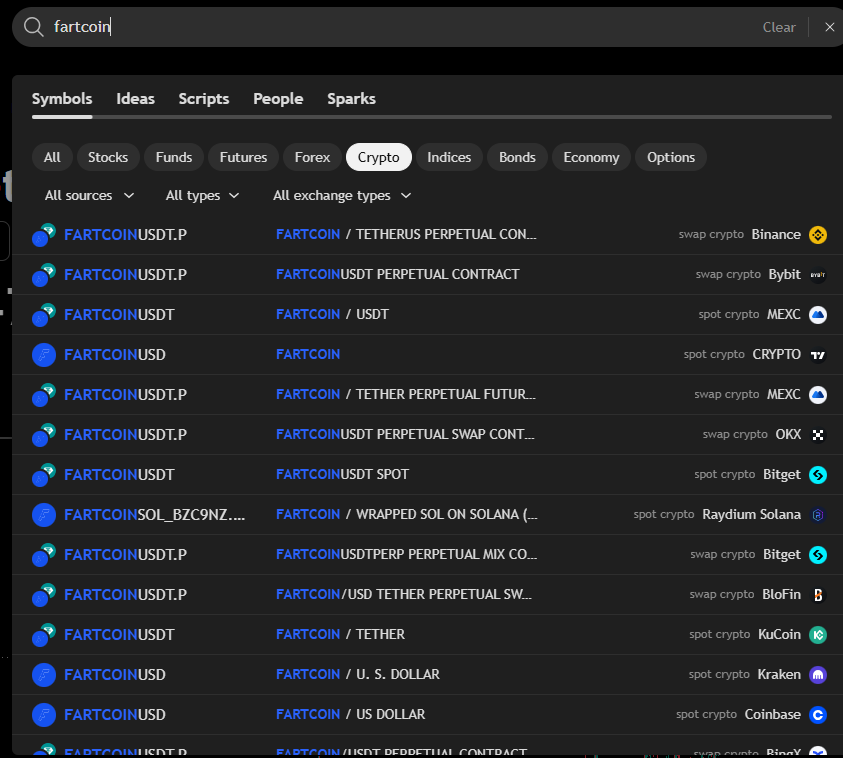Screen dimensions: 843x758
Task: Click the Raydium Solana logo
Action: point(818,514)
